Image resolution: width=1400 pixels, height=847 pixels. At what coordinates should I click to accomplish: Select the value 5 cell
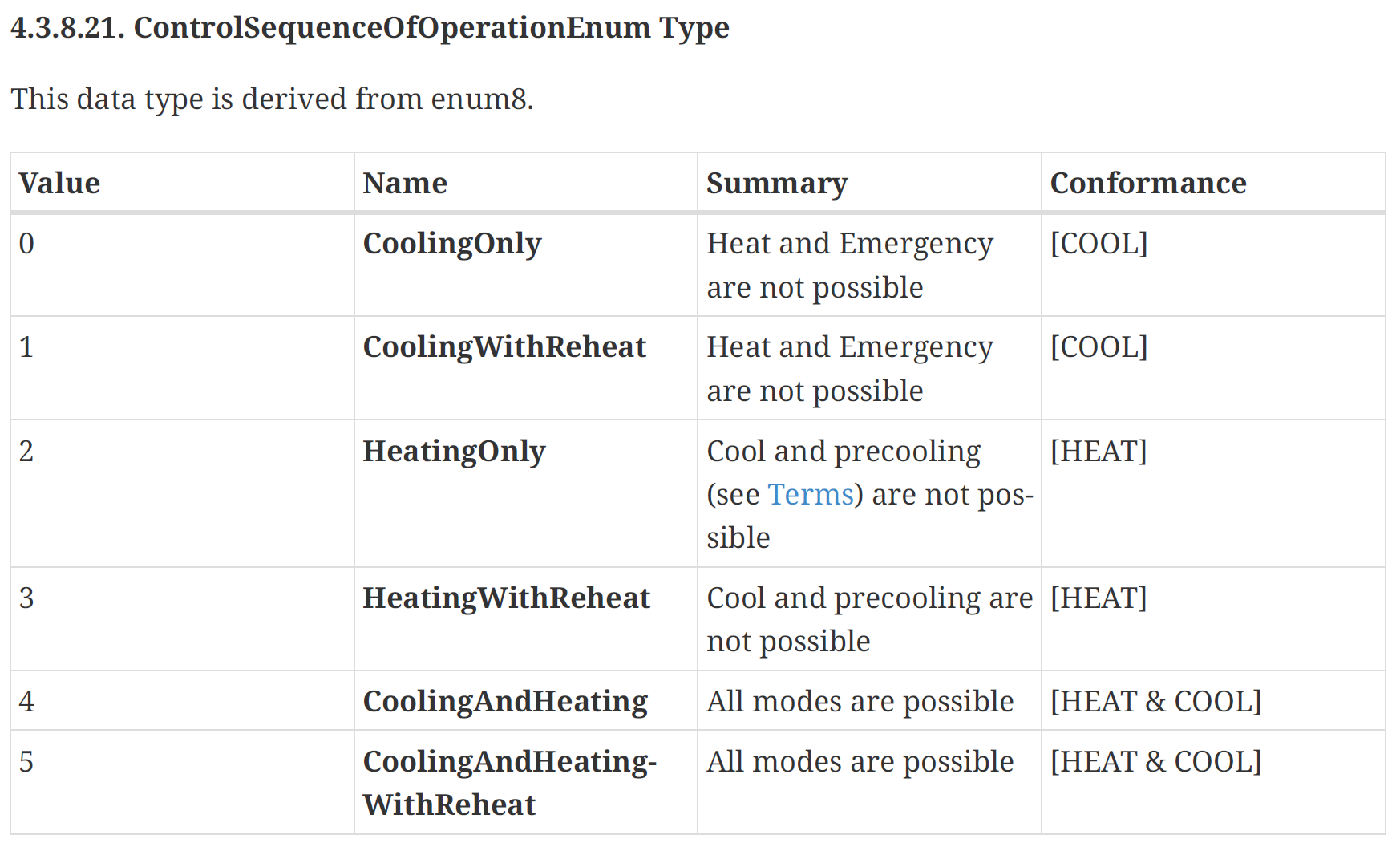26,762
